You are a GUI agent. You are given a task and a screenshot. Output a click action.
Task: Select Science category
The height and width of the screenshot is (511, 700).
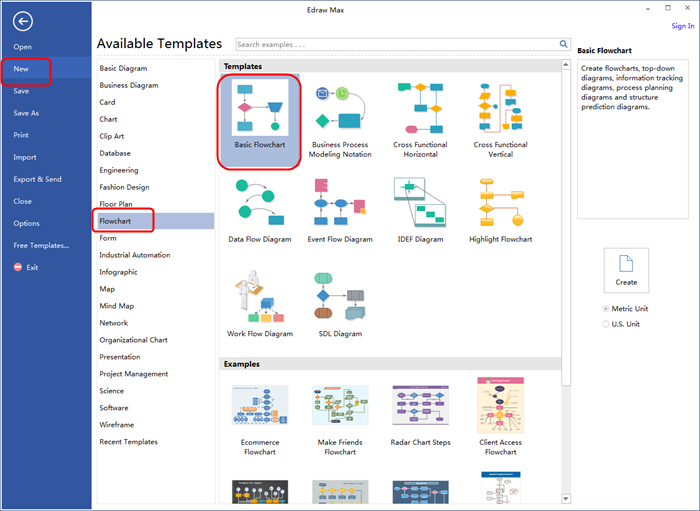(111, 391)
